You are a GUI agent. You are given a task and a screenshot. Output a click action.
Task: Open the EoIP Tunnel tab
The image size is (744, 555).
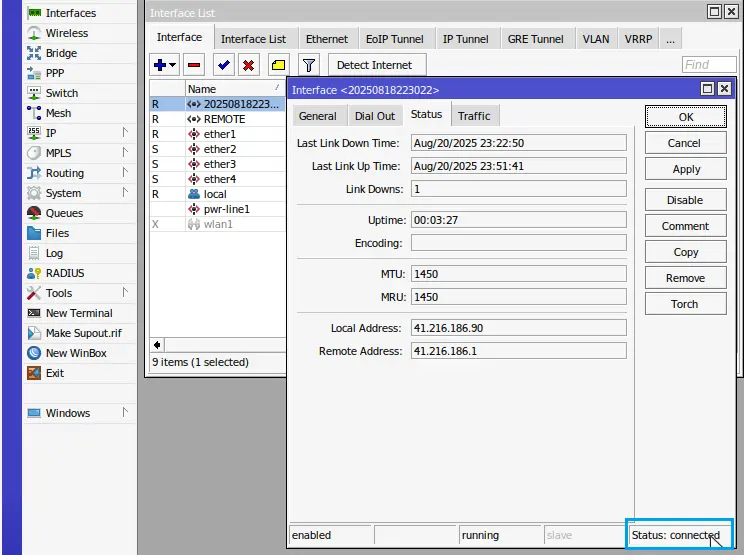click(394, 39)
